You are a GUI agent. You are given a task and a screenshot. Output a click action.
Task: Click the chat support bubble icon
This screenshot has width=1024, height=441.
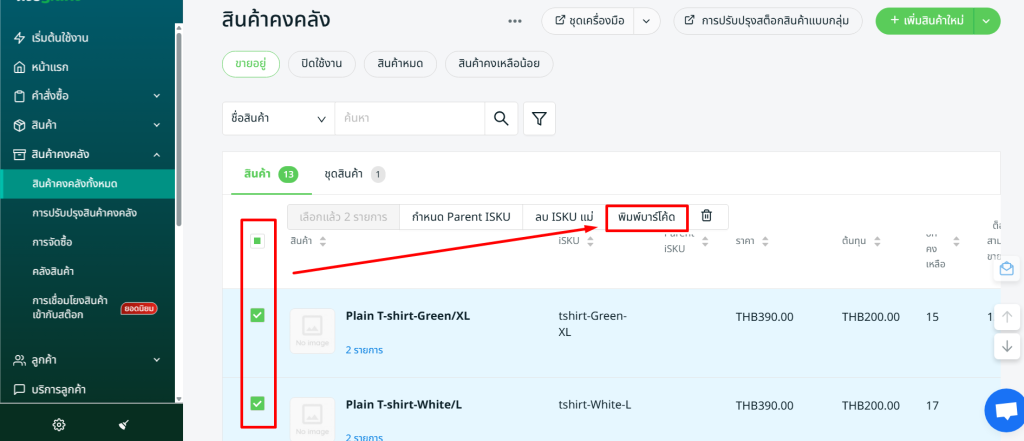tap(1003, 410)
